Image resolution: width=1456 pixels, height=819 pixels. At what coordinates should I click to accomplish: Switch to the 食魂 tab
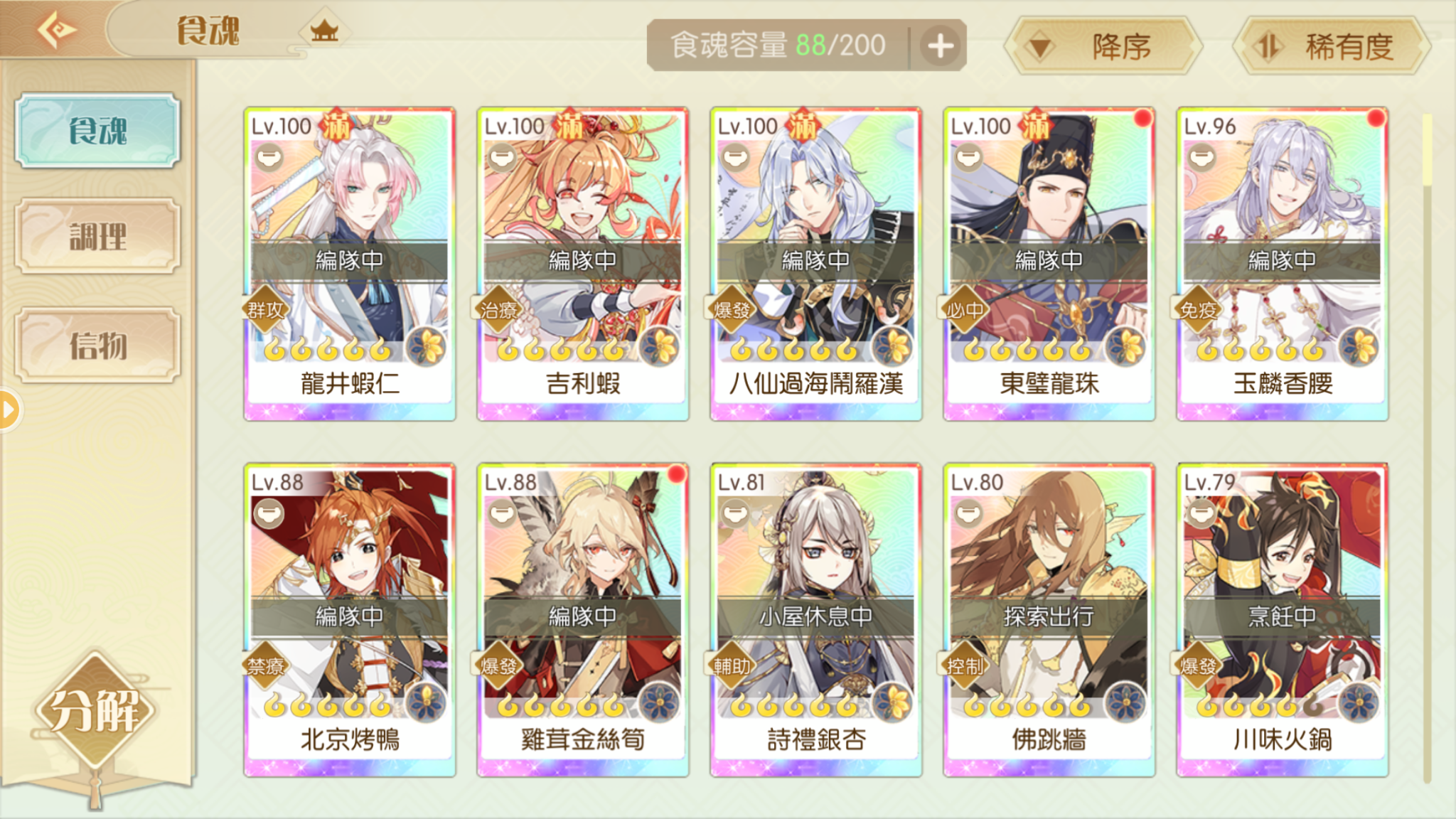point(97,131)
